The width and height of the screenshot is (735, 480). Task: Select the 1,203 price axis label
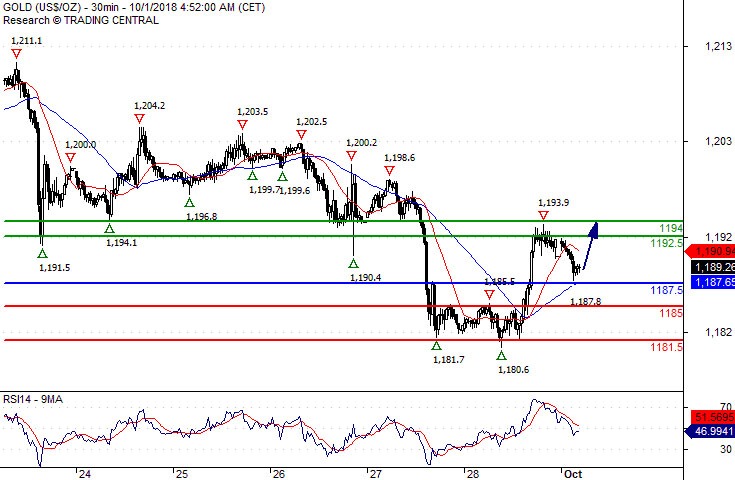tap(718, 141)
